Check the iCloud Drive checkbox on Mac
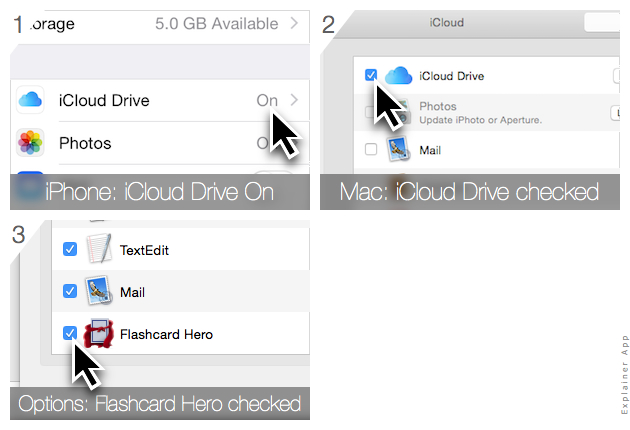 371,75
